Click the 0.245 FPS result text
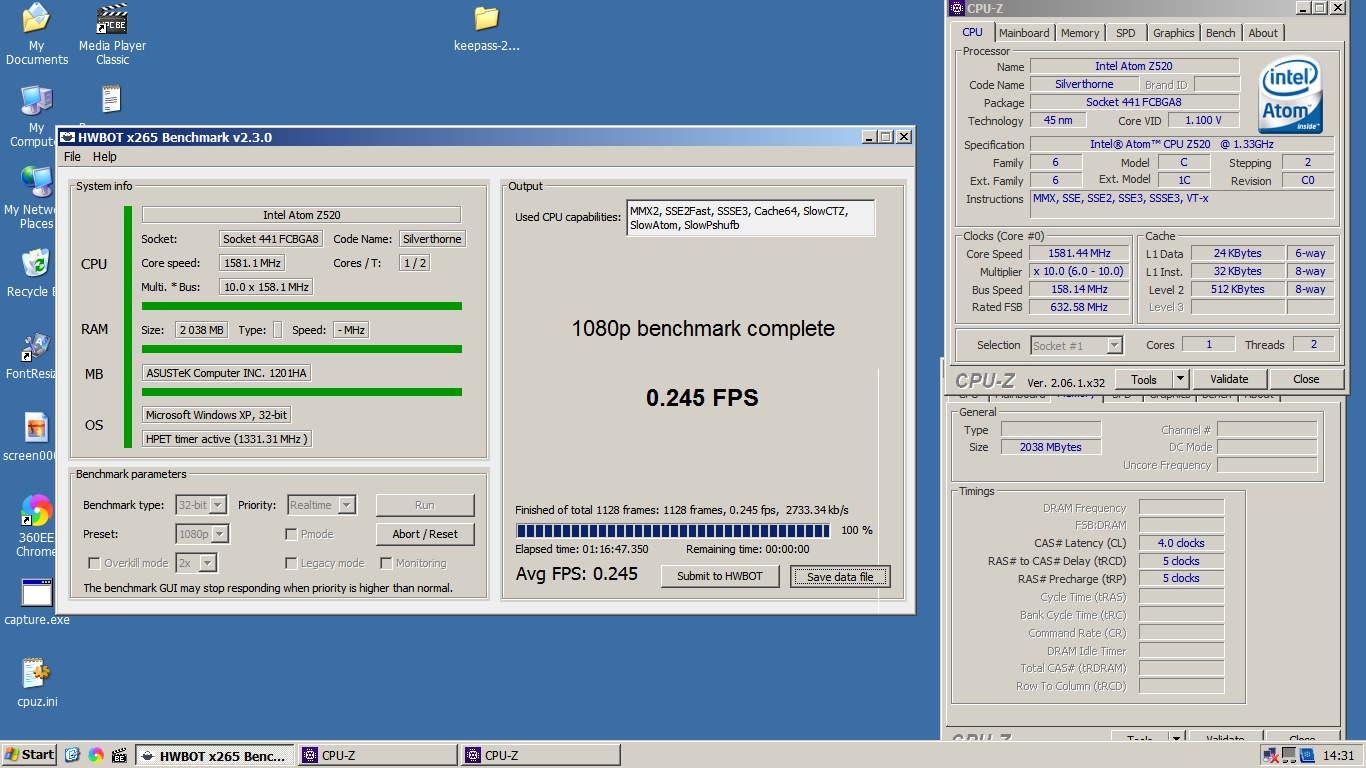Viewport: 1366px width, 768px height. coord(702,398)
